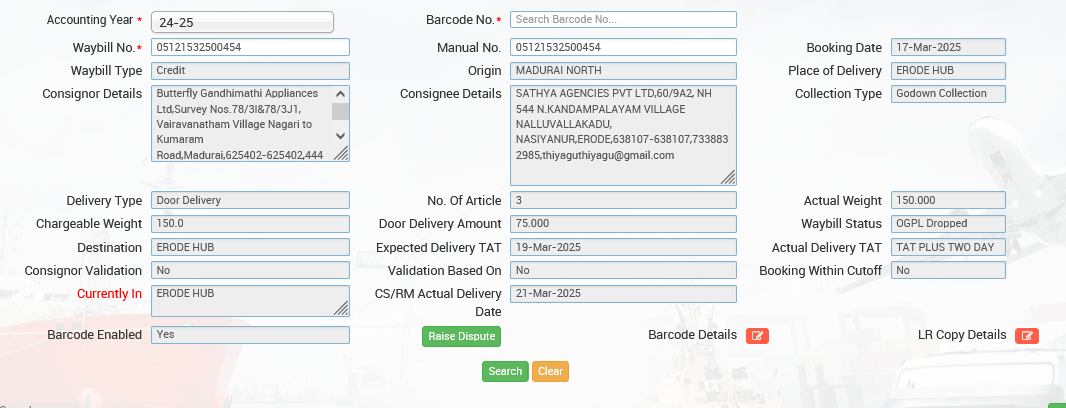Click the green Search button

click(505, 371)
